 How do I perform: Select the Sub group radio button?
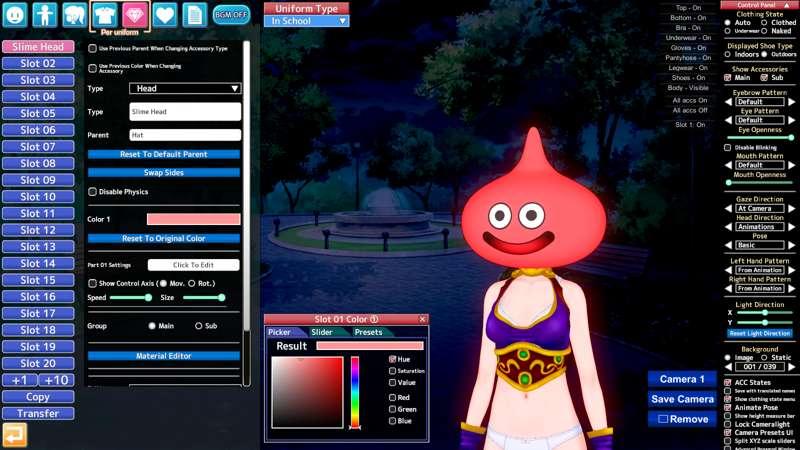(198, 326)
